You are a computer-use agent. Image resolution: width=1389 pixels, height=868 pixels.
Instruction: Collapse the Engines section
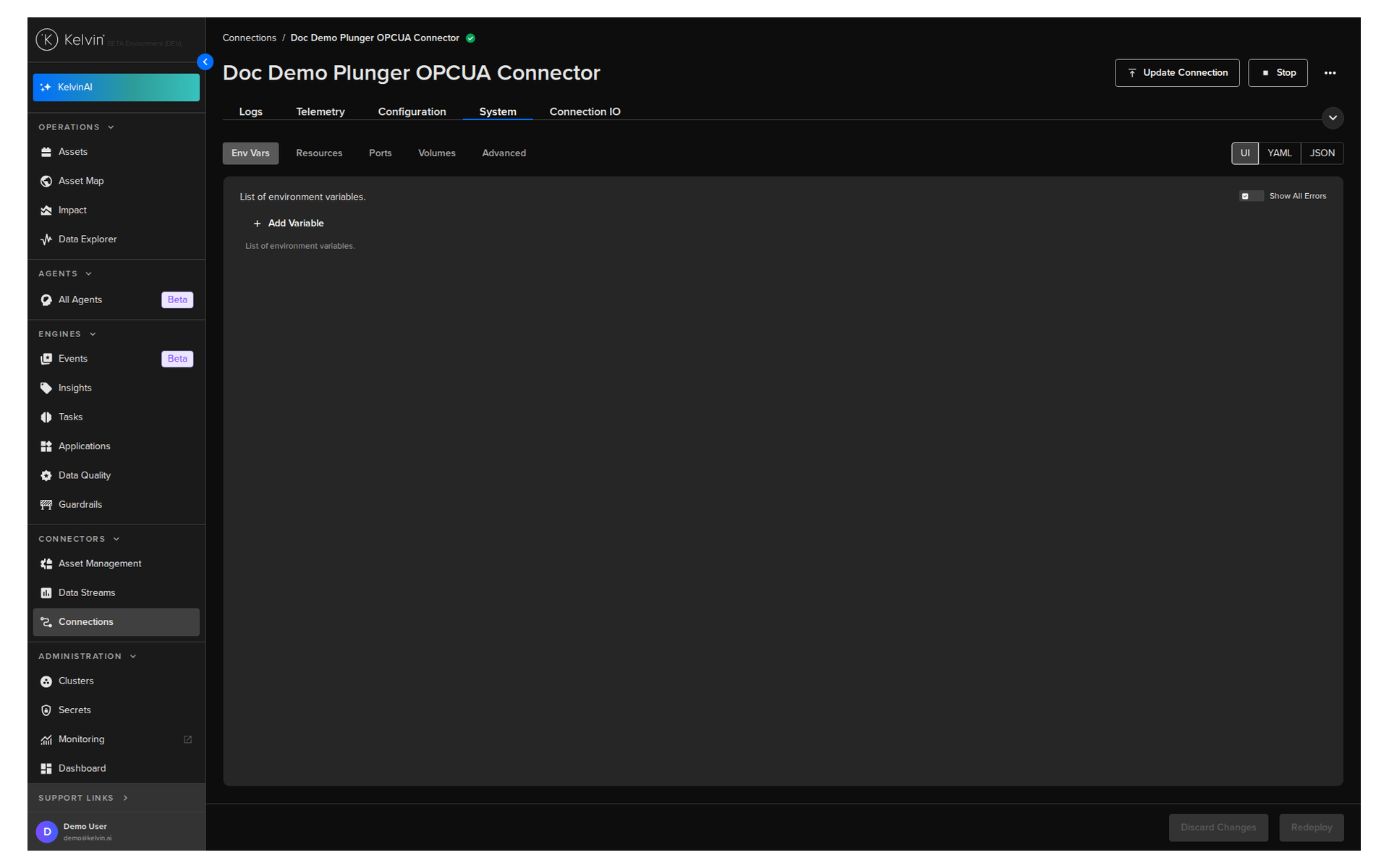93,334
